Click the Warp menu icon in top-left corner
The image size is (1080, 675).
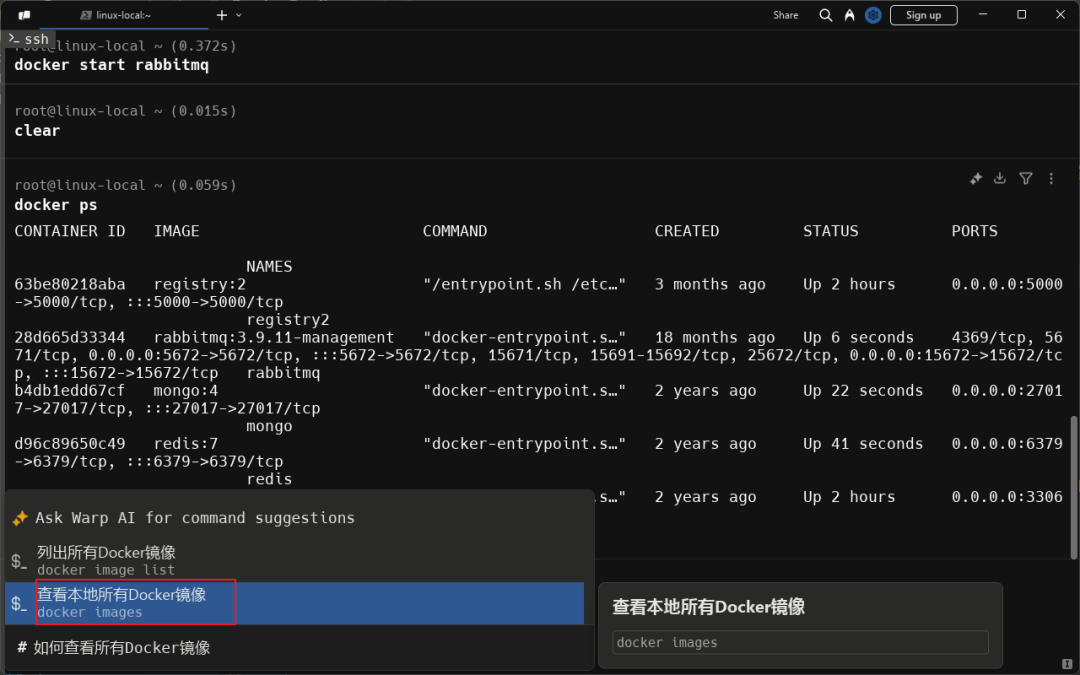24,15
